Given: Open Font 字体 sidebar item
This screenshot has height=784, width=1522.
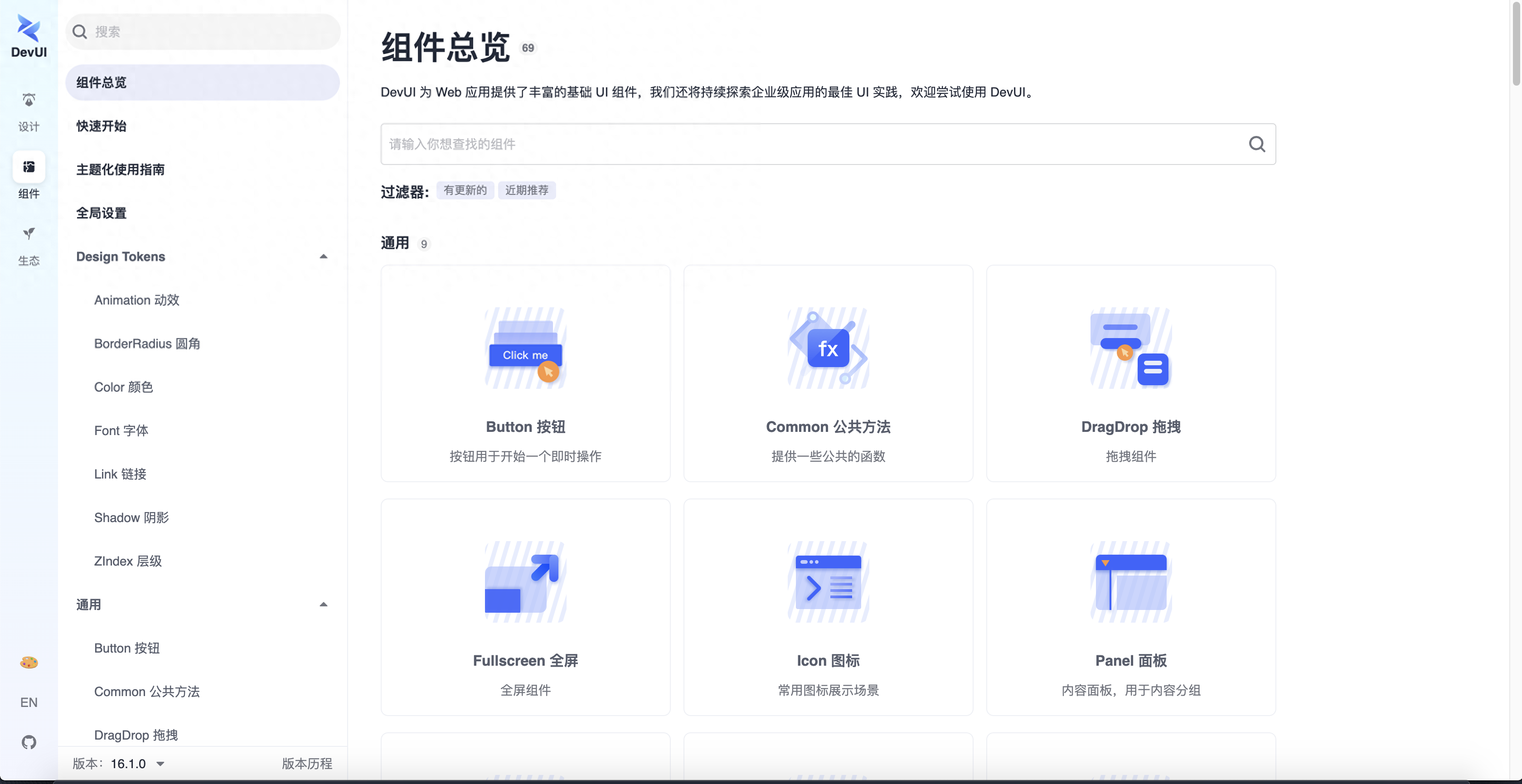Looking at the screenshot, I should pos(121,431).
